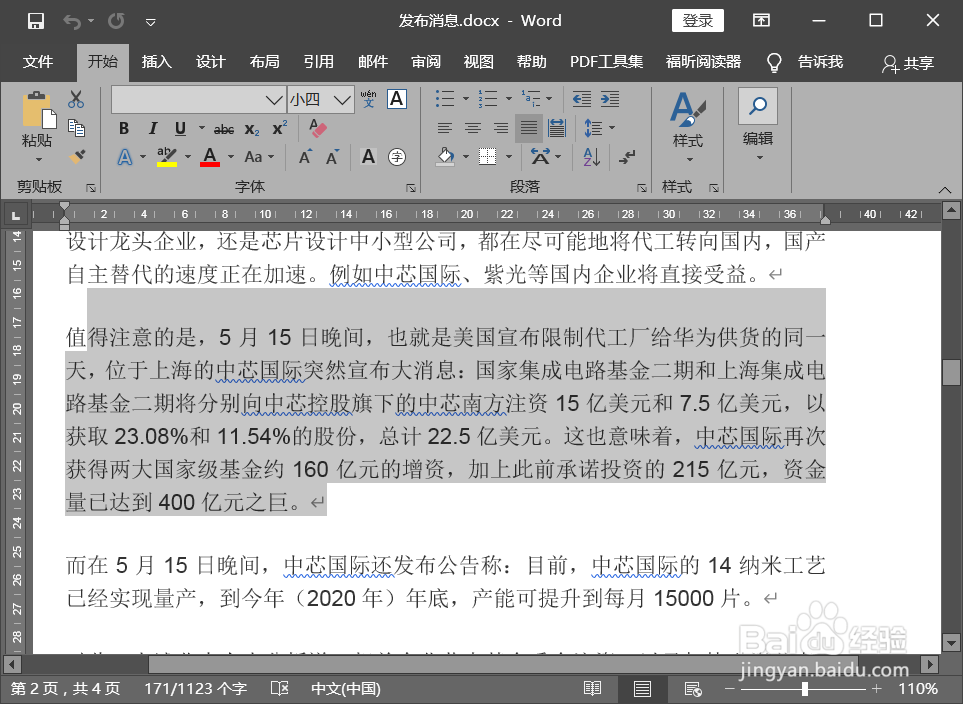Toggle distributed alignment
This screenshot has height=704, width=963.
click(556, 128)
